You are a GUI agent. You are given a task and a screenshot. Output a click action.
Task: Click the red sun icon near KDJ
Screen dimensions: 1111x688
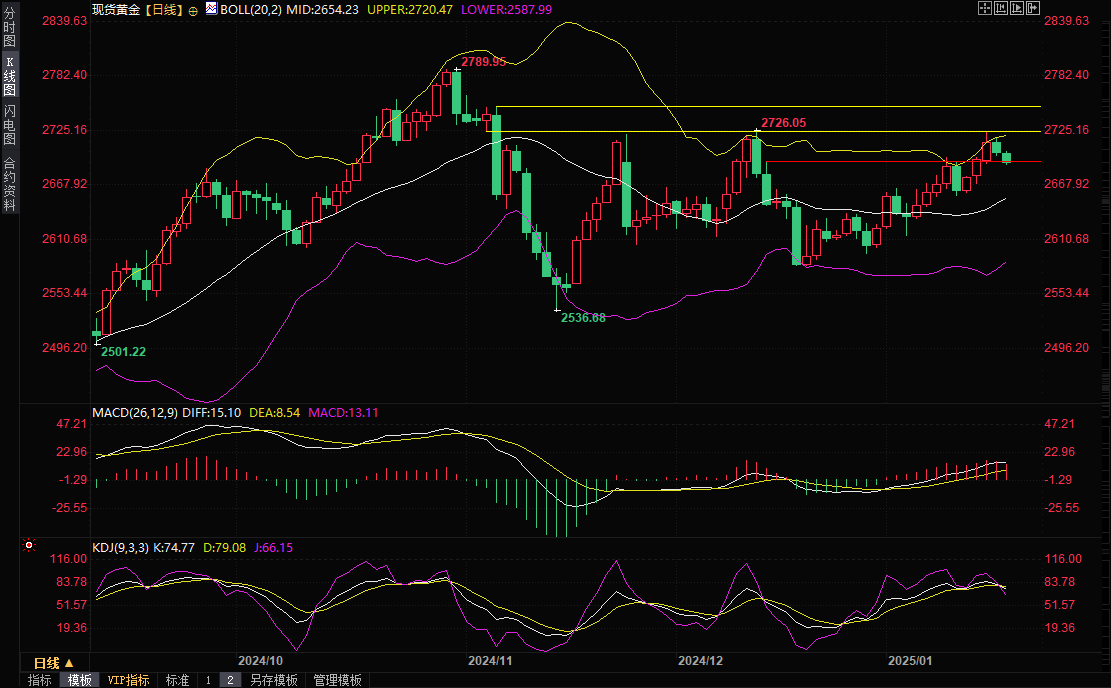pos(28,546)
